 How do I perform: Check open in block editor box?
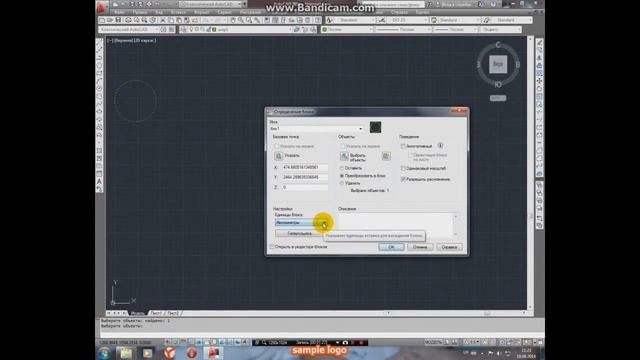(272, 247)
